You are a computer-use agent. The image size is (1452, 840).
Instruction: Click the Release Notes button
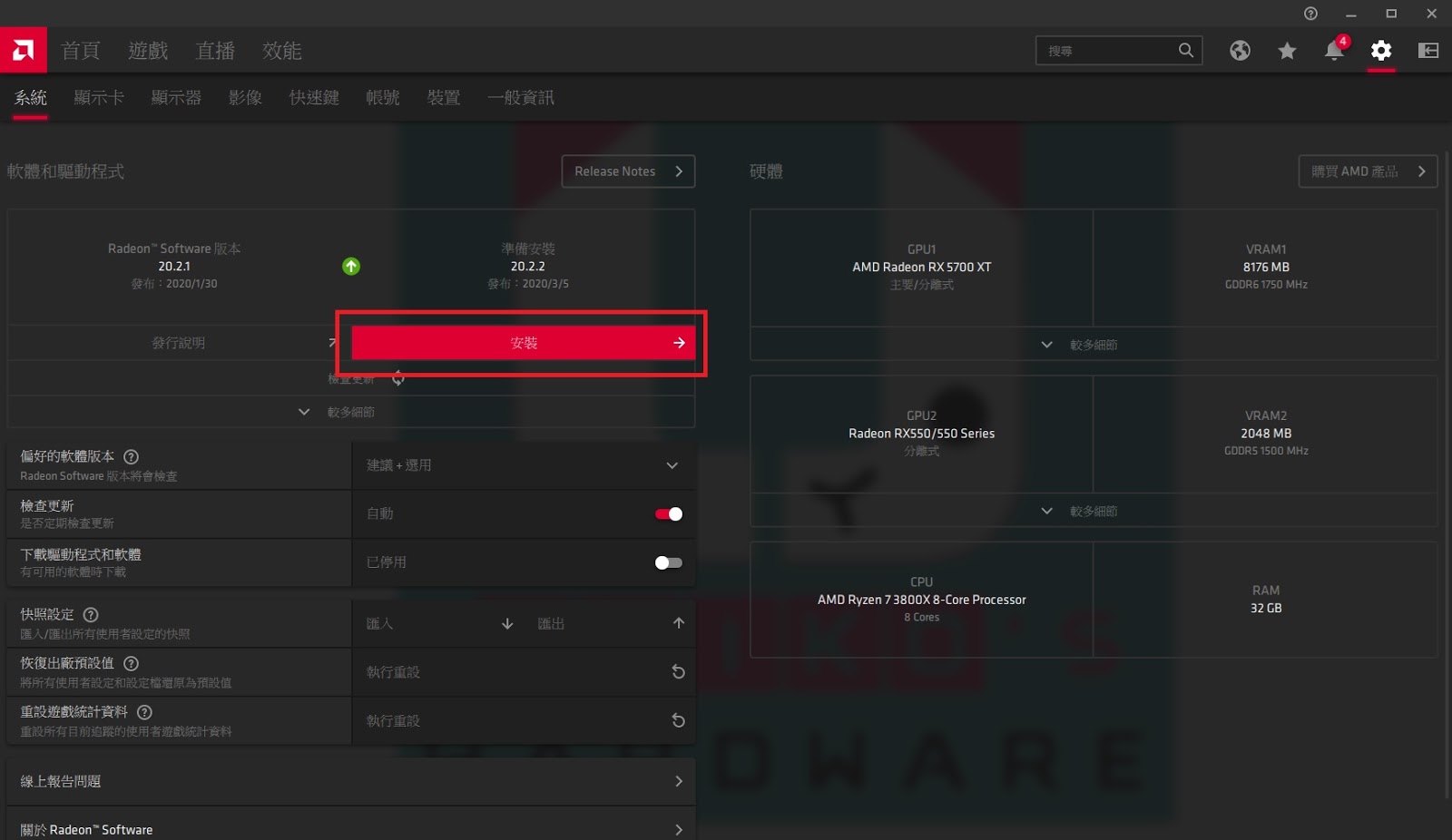(628, 171)
